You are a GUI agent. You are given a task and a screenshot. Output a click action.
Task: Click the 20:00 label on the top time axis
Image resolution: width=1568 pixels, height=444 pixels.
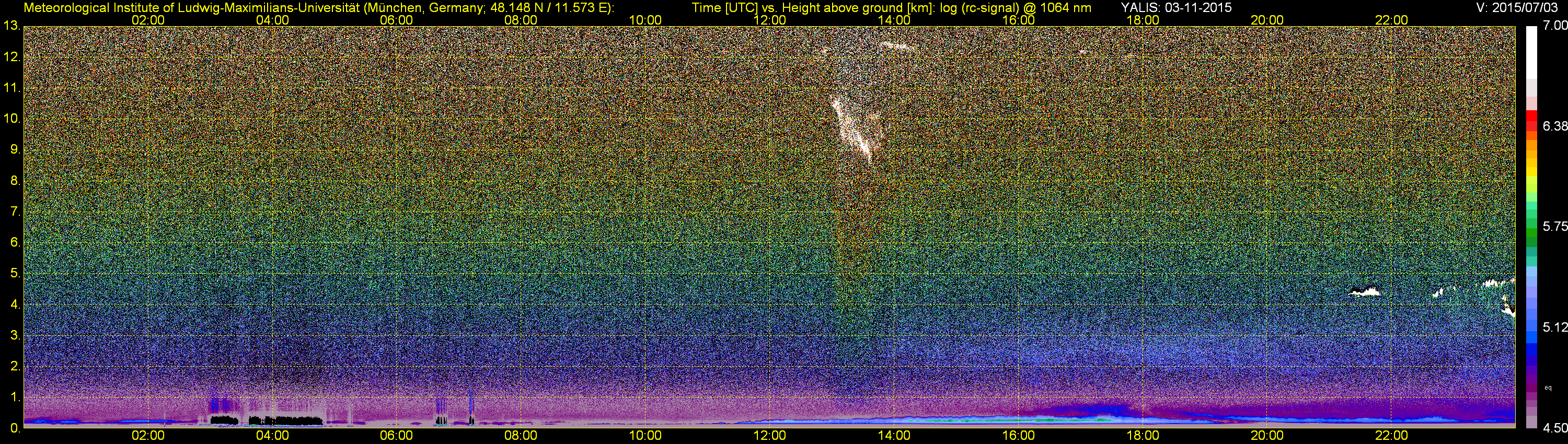(1267, 20)
